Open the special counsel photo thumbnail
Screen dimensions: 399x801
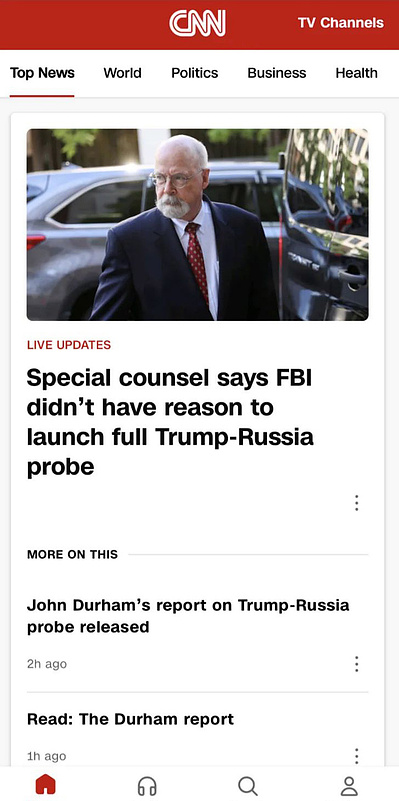click(x=198, y=225)
